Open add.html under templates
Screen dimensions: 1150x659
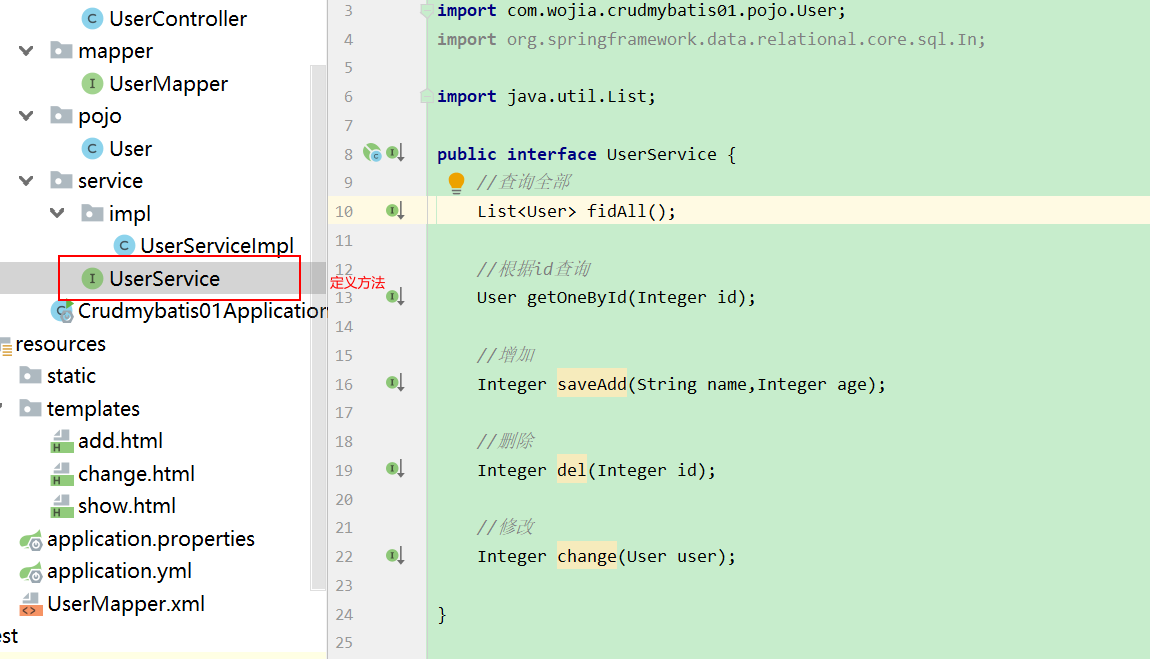[120, 441]
